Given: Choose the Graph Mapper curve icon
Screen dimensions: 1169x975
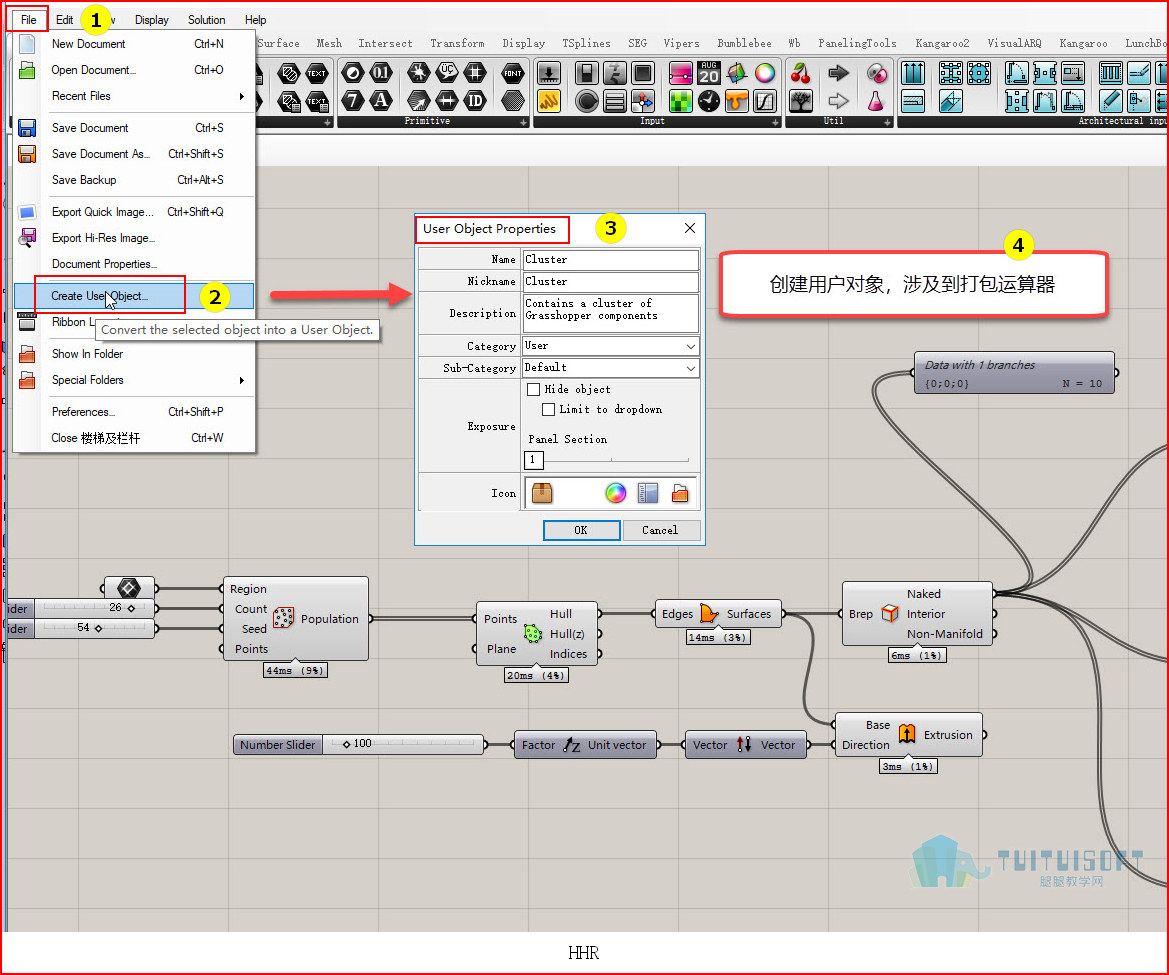Looking at the screenshot, I should click(x=764, y=100).
